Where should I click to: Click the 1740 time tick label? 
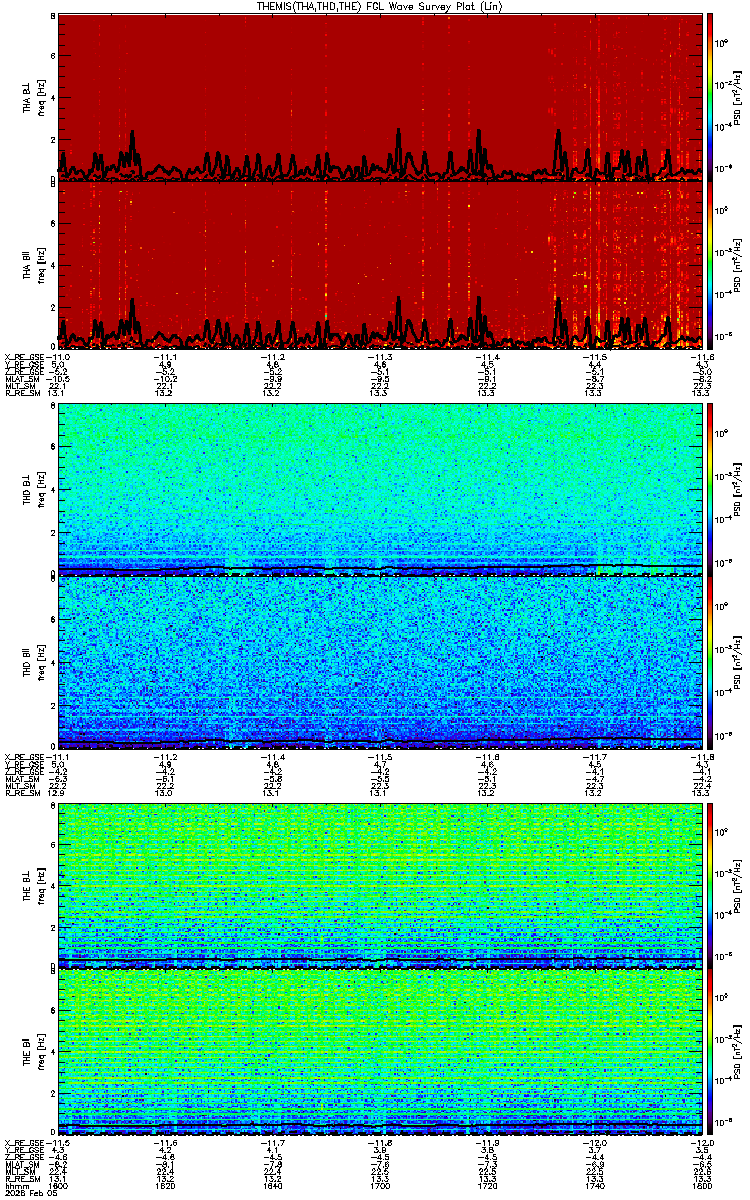click(595, 1185)
